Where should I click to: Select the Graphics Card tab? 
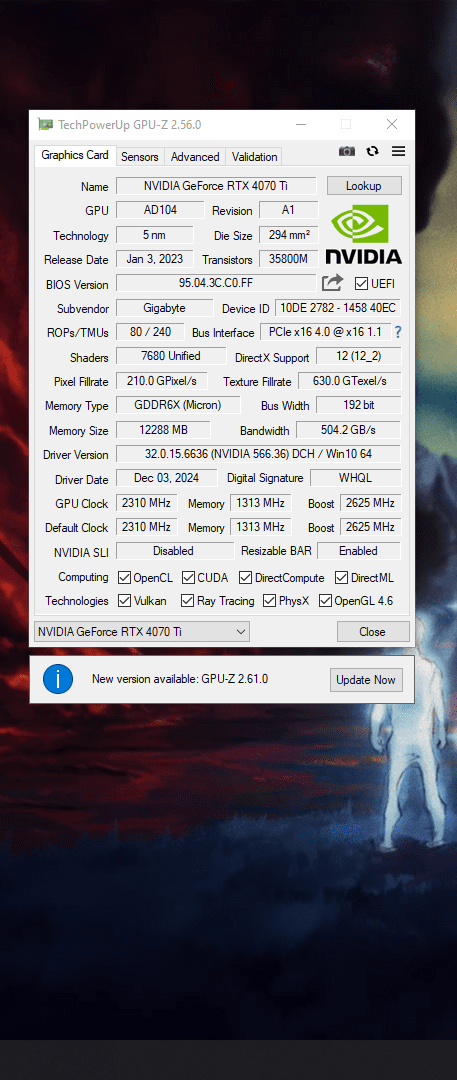75,156
